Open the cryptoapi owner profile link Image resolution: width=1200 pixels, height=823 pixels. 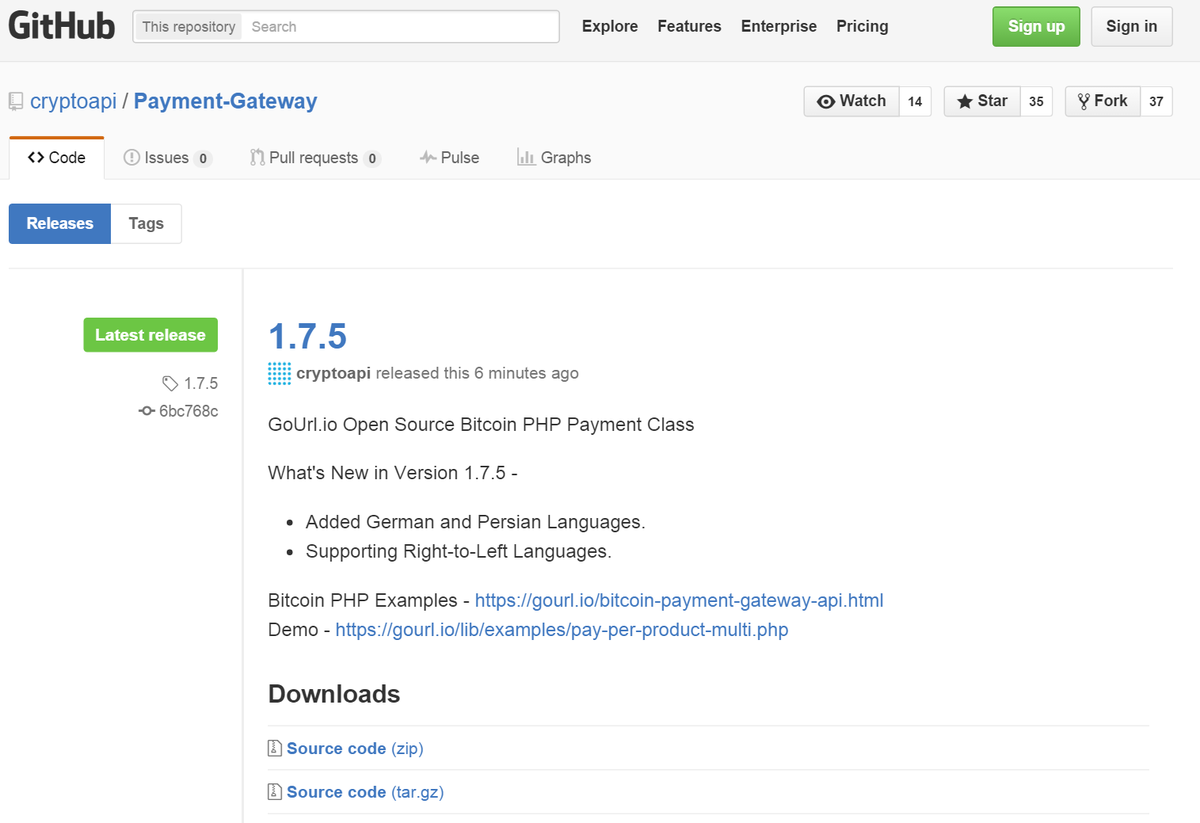coord(73,101)
